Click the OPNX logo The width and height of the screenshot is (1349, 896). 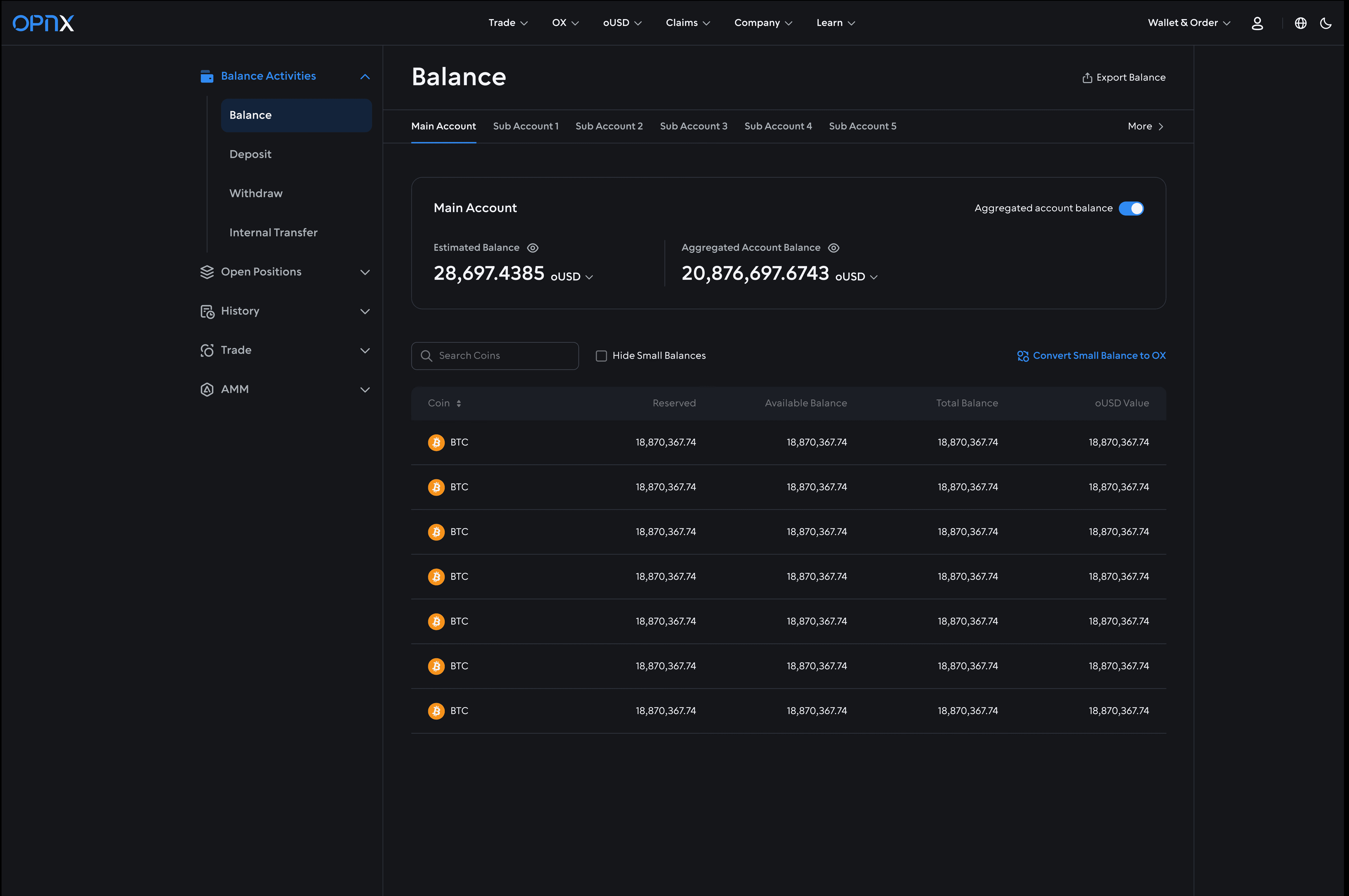44,23
